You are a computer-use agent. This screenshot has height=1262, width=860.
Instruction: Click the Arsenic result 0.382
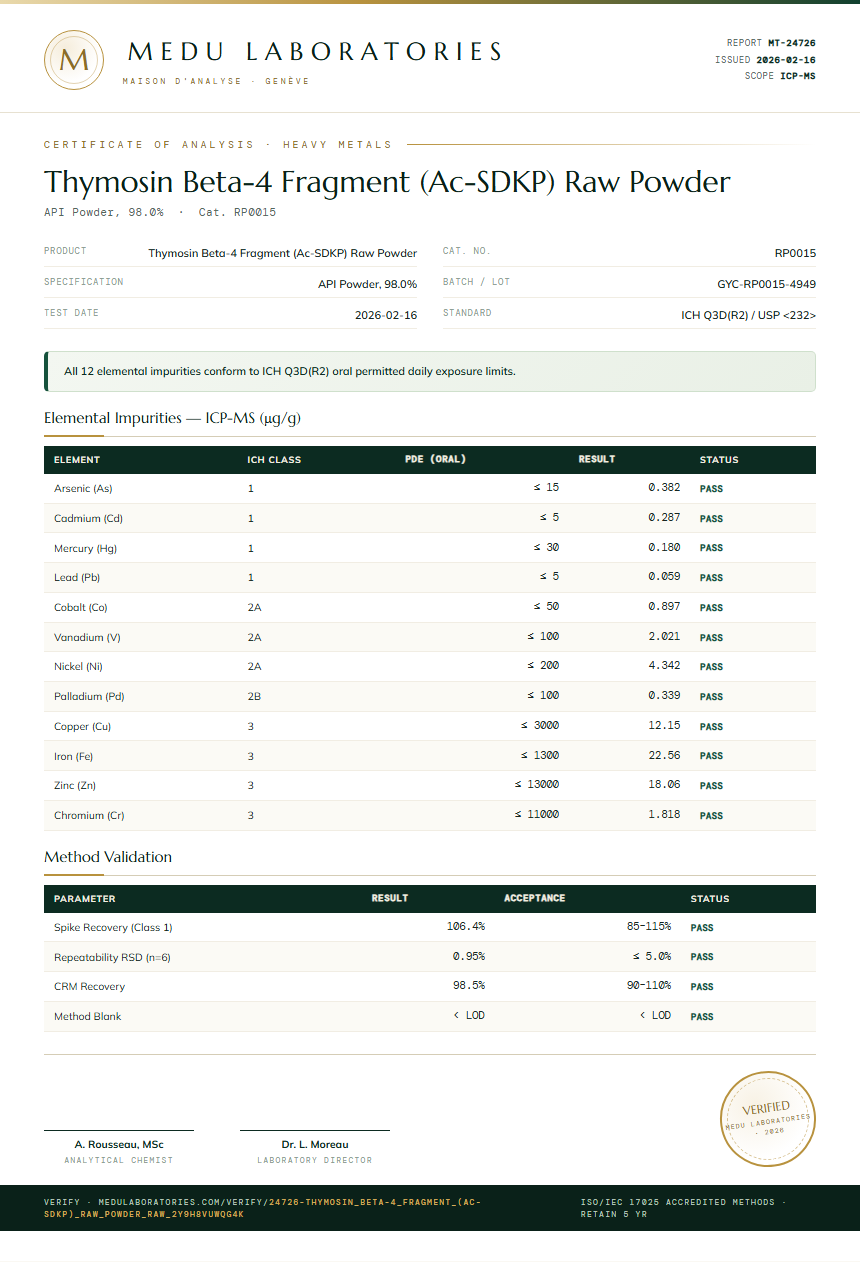point(664,488)
